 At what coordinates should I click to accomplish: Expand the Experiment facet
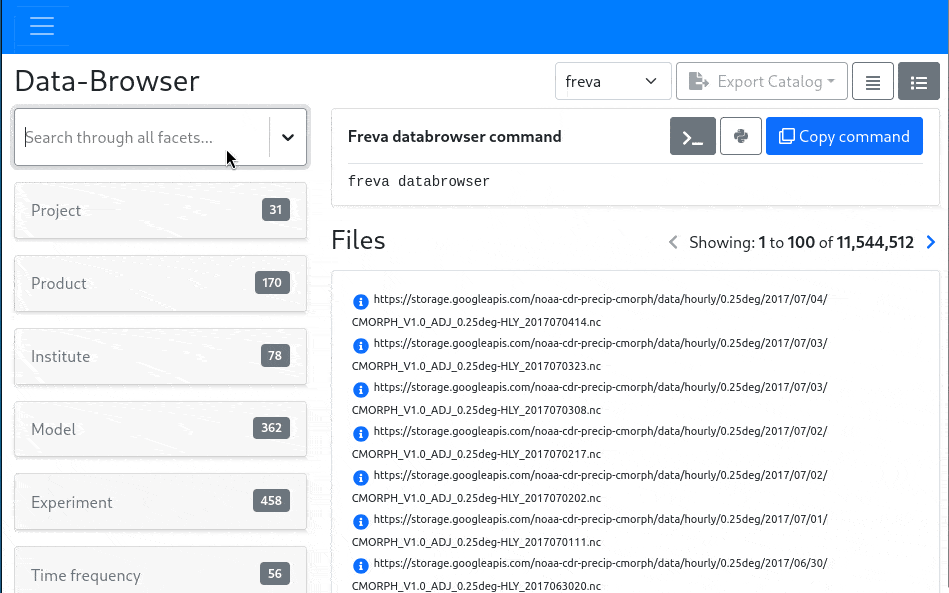pos(160,502)
